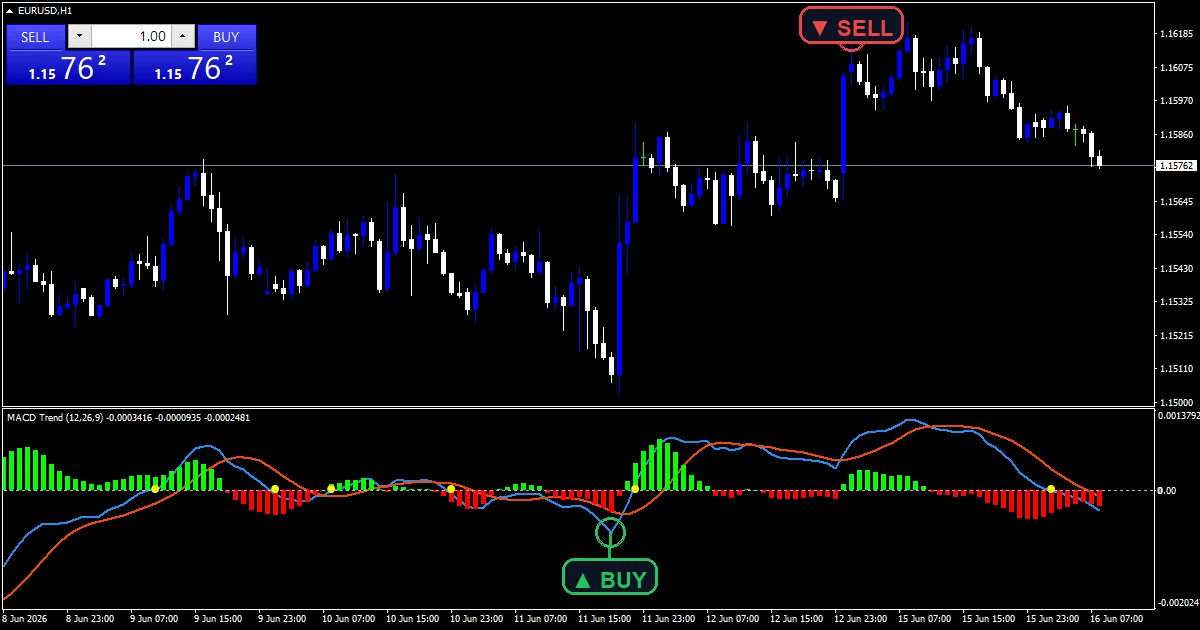Click the 15 Jun 23:00 time label
Screen dimensions: 1200x630
click(x=1052, y=619)
